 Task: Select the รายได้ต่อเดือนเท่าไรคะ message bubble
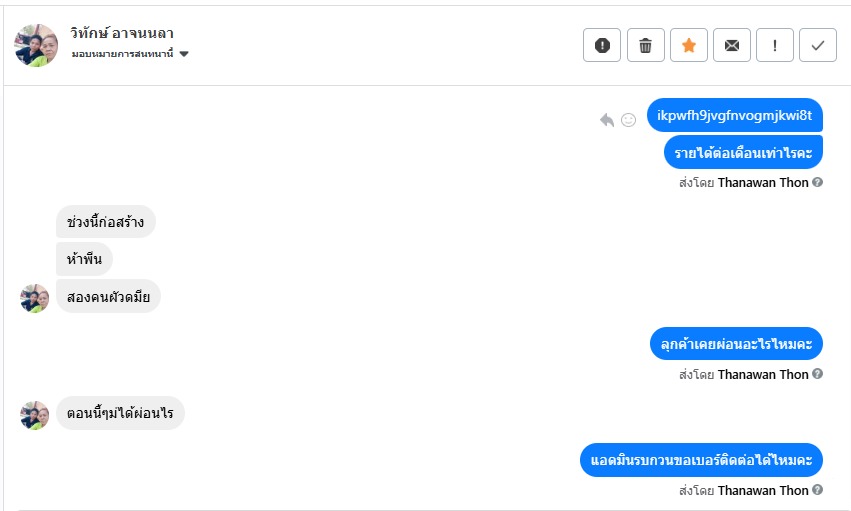coord(743,152)
